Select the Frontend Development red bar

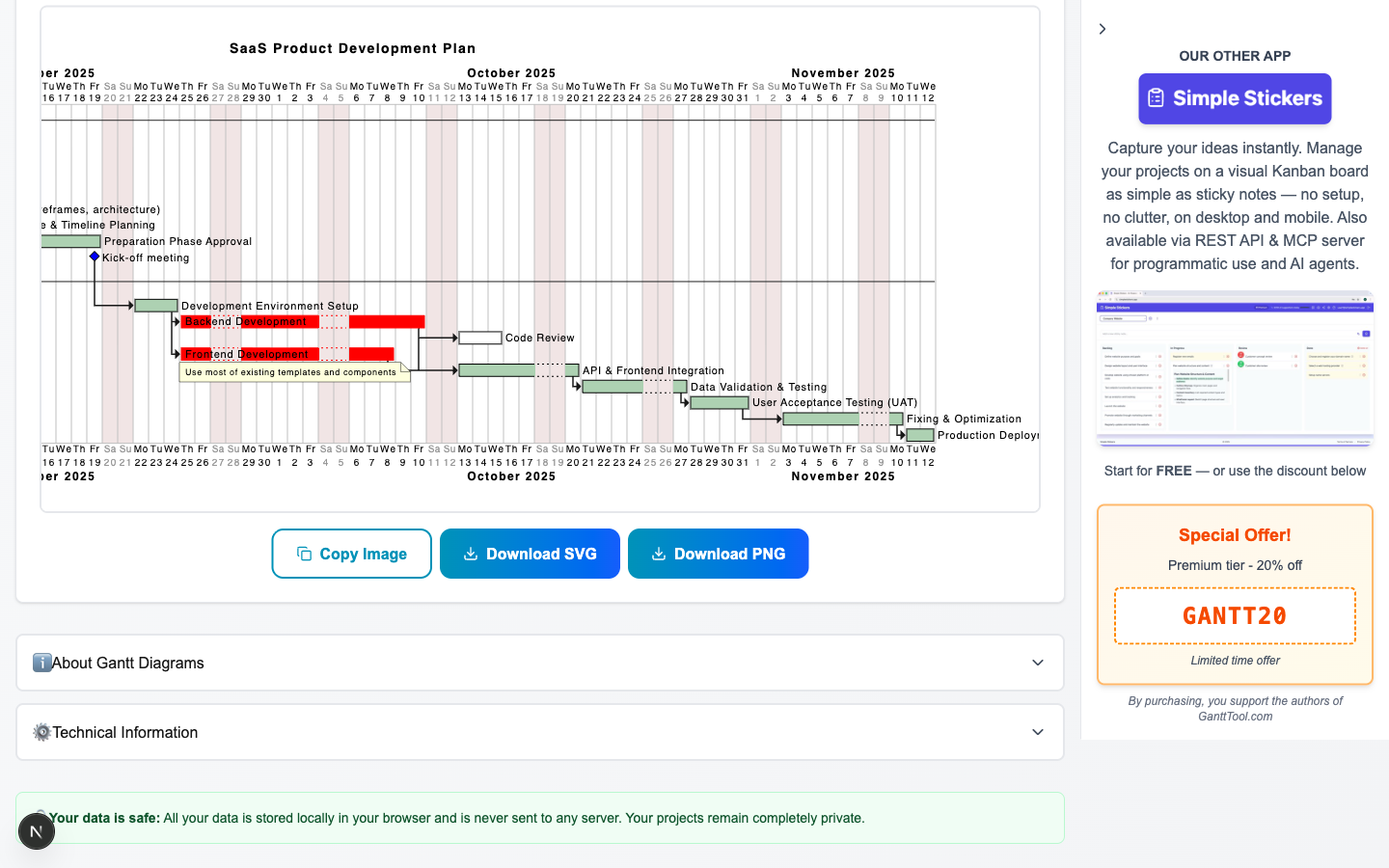(x=287, y=354)
